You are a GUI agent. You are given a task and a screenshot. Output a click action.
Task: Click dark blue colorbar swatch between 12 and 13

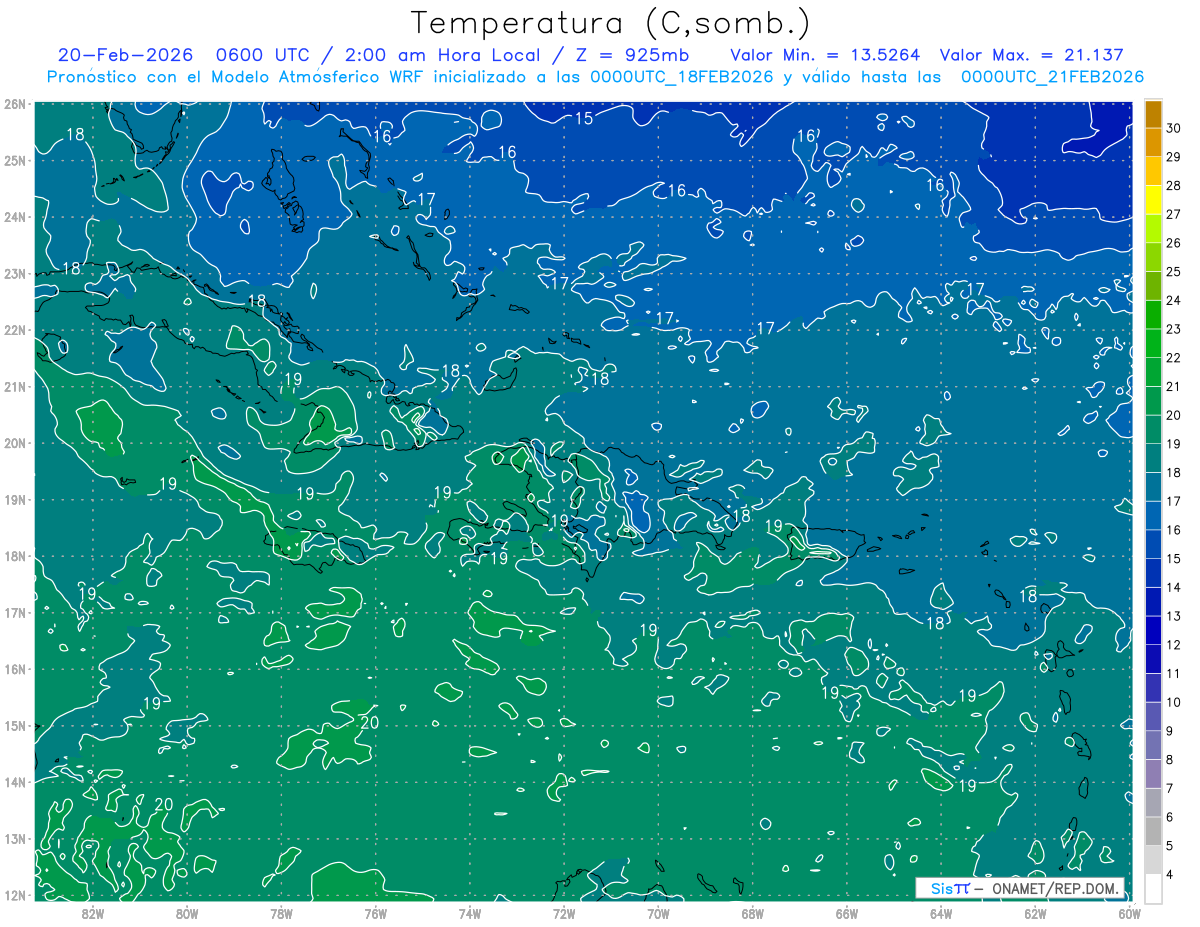tap(1153, 631)
